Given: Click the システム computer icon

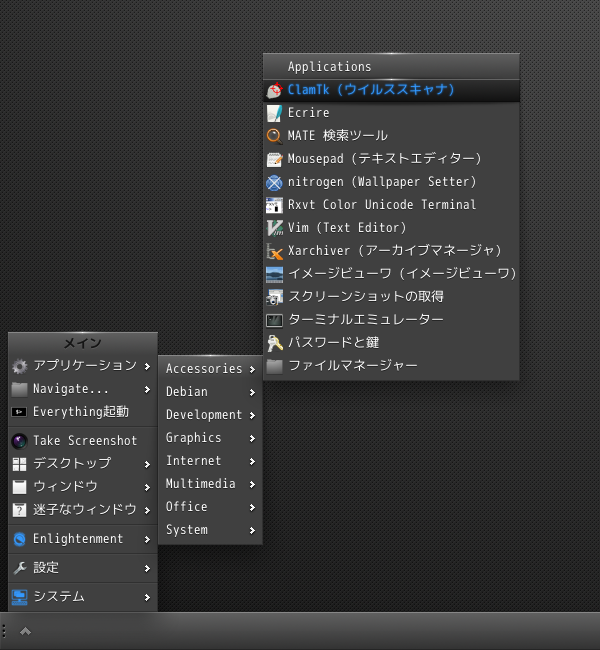Looking at the screenshot, I should 19,597.
